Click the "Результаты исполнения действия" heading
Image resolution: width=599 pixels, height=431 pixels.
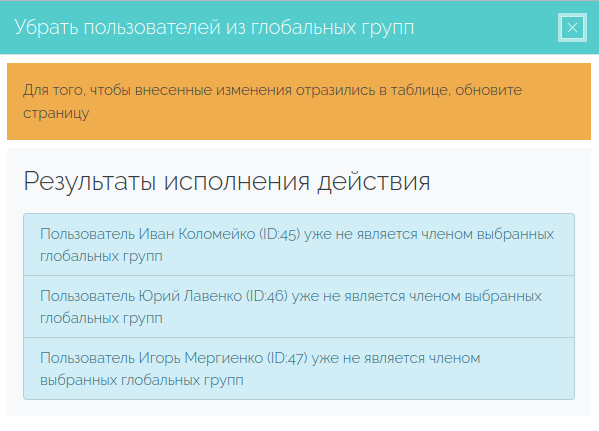click(x=227, y=181)
